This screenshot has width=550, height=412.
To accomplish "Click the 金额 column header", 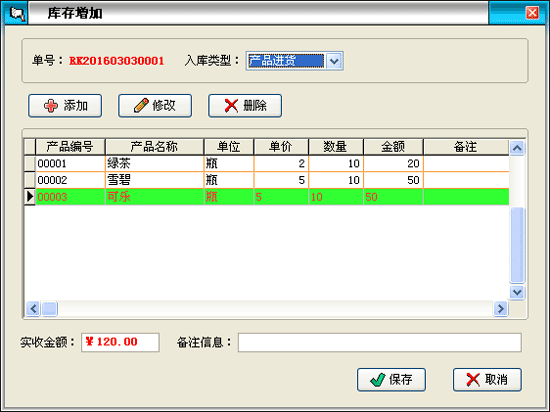I will pyautogui.click(x=393, y=147).
